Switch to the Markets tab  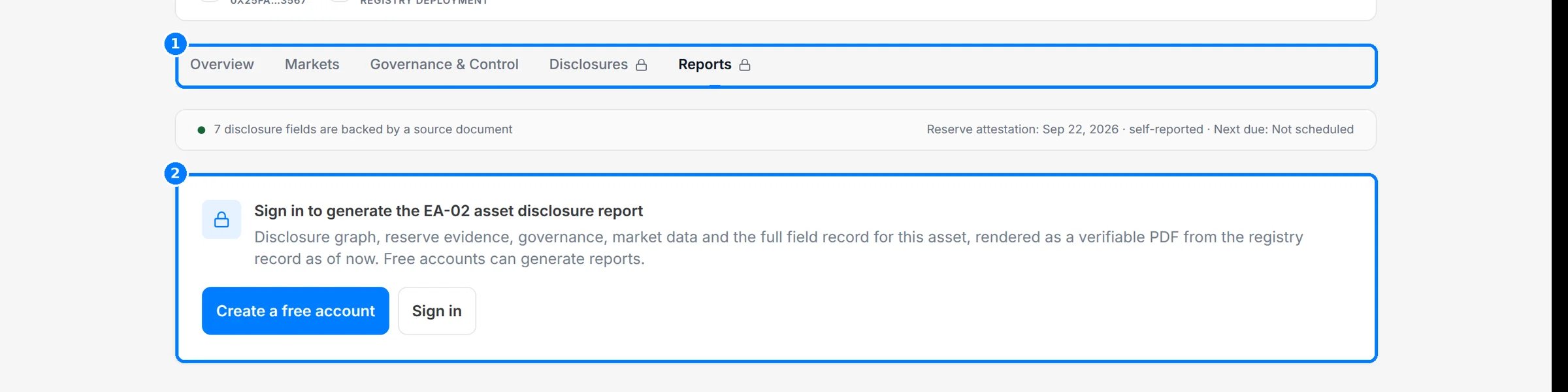(x=312, y=64)
